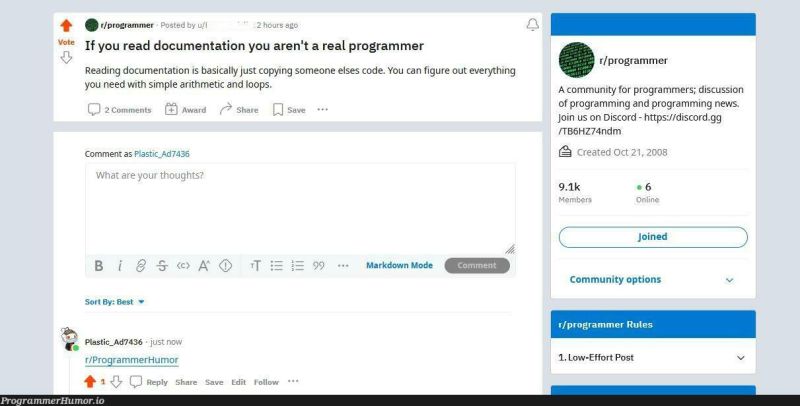Share the documentation post

click(239, 110)
